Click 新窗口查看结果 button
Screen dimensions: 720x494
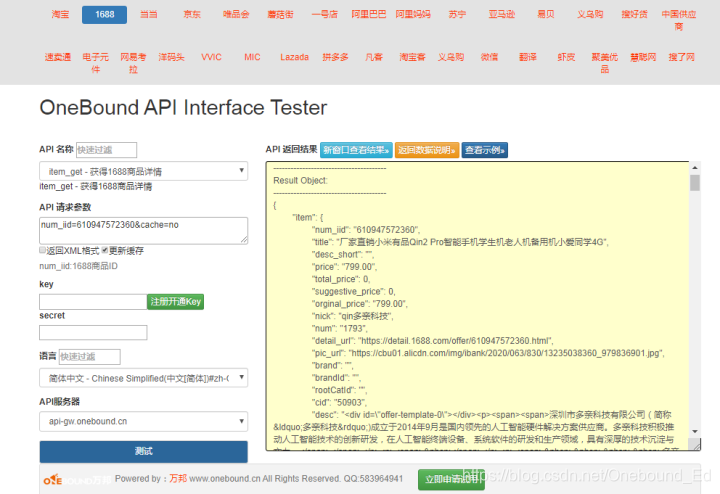(x=356, y=150)
